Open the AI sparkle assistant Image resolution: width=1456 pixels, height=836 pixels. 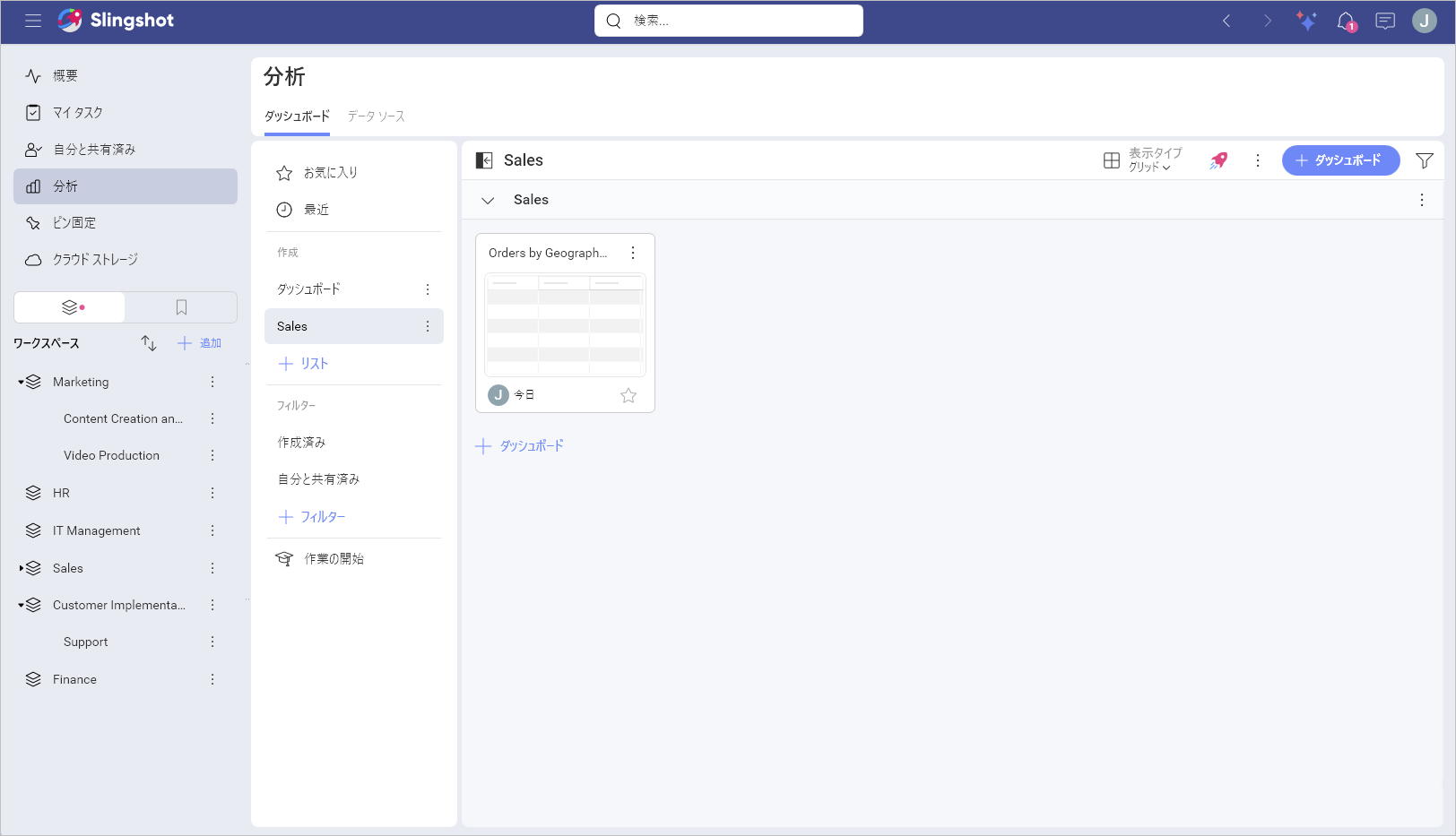[x=1306, y=21]
